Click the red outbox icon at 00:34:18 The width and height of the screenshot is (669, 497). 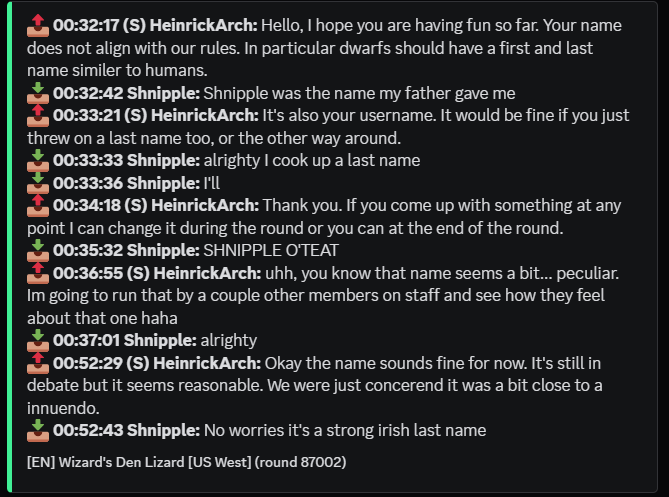click(x=38, y=206)
